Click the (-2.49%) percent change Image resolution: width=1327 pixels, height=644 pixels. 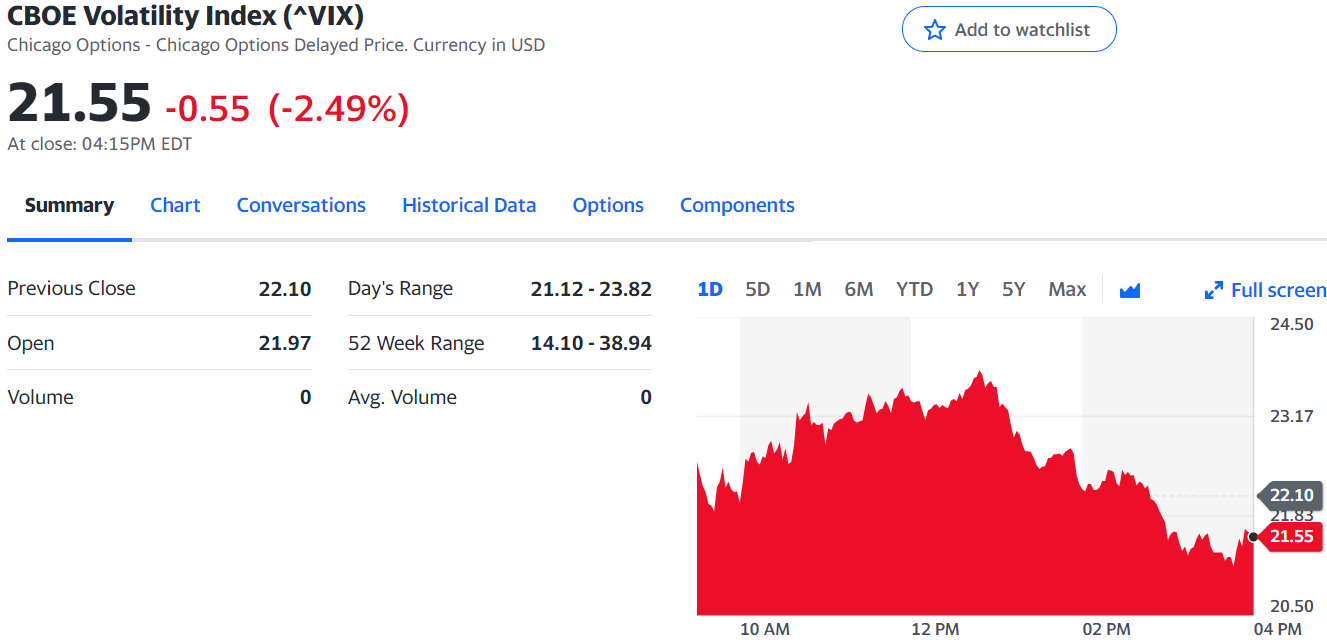[339, 108]
